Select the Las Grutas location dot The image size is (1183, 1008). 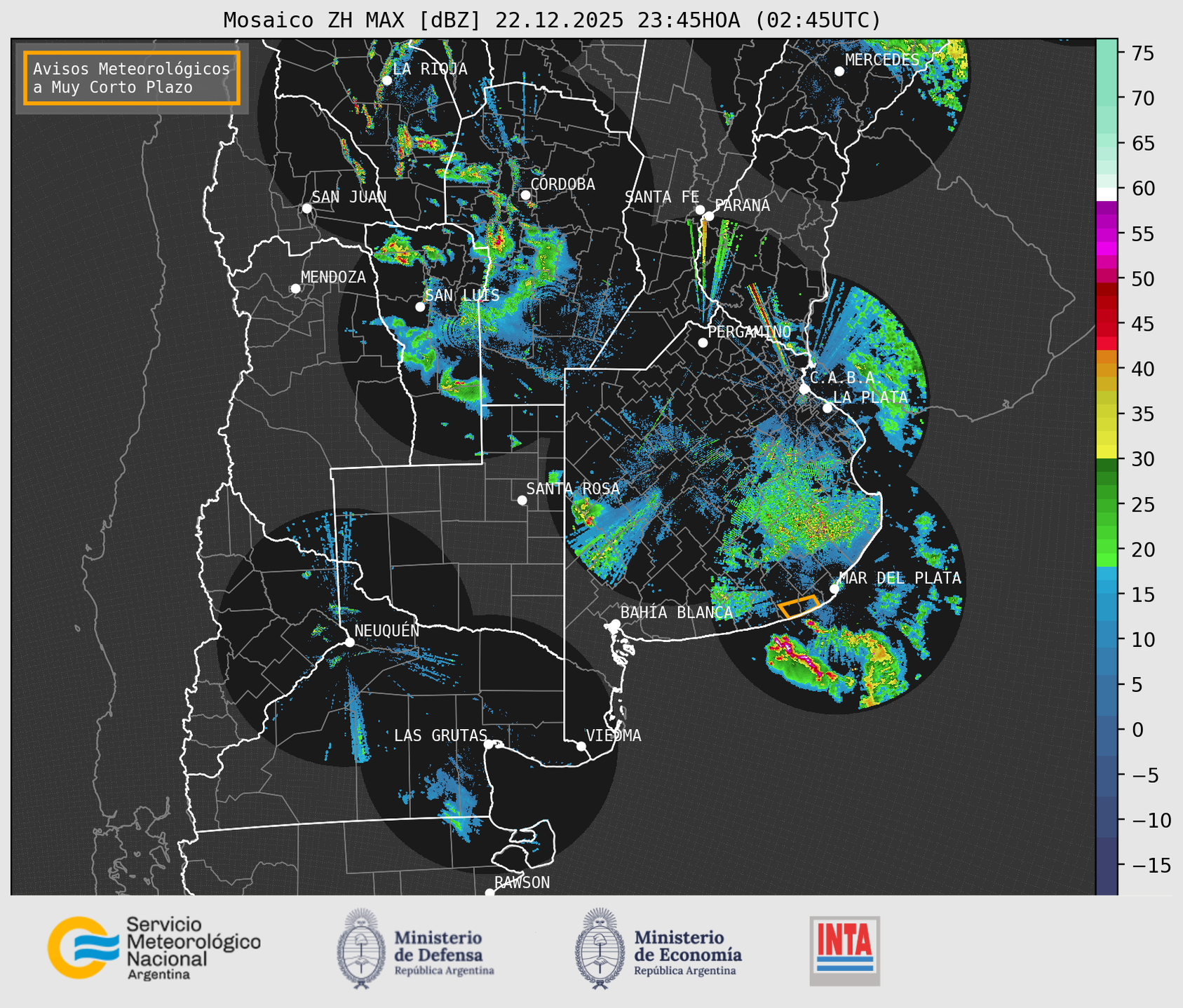pyautogui.click(x=489, y=744)
